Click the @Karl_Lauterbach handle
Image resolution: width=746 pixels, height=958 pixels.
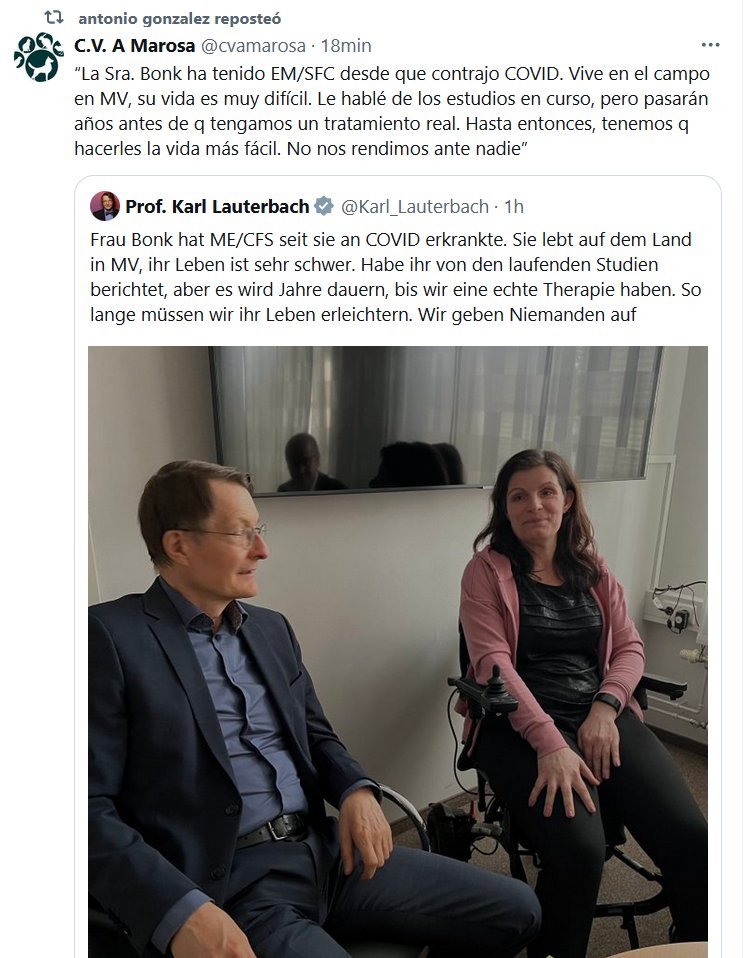coord(416,207)
